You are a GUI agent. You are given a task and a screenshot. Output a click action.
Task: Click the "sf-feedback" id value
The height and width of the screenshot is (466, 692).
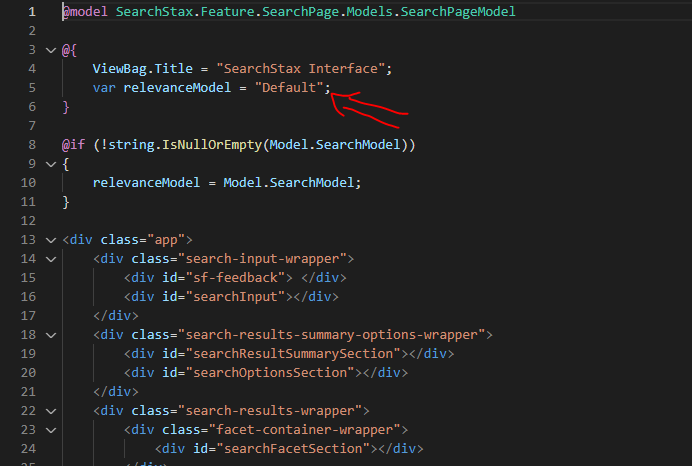(x=235, y=278)
